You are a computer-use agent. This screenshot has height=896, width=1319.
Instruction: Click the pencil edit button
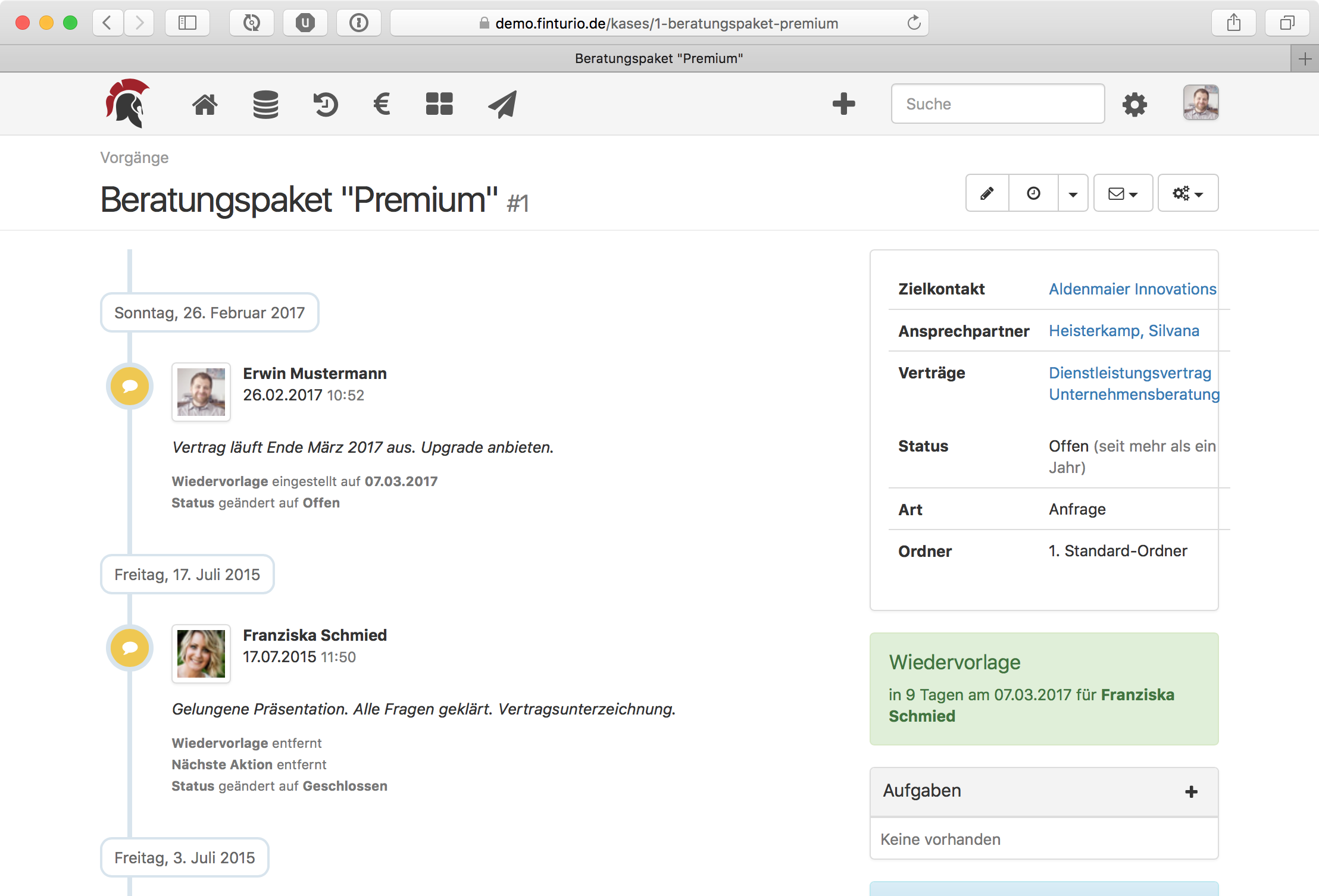[987, 193]
